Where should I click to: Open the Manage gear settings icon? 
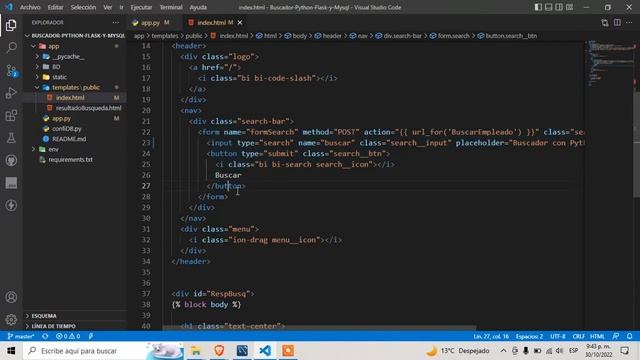coord(11,320)
